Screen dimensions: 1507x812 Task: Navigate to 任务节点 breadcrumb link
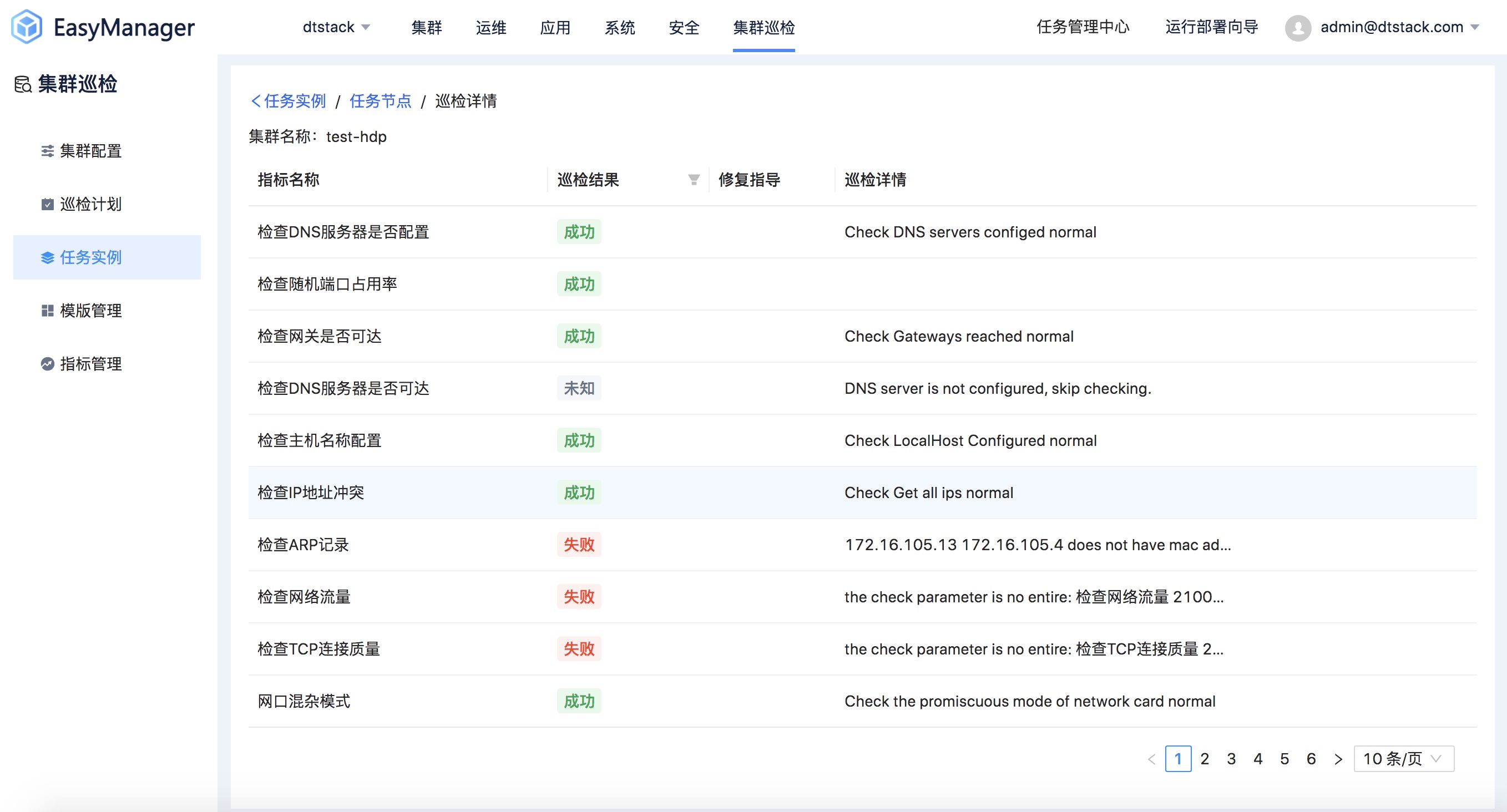(381, 101)
